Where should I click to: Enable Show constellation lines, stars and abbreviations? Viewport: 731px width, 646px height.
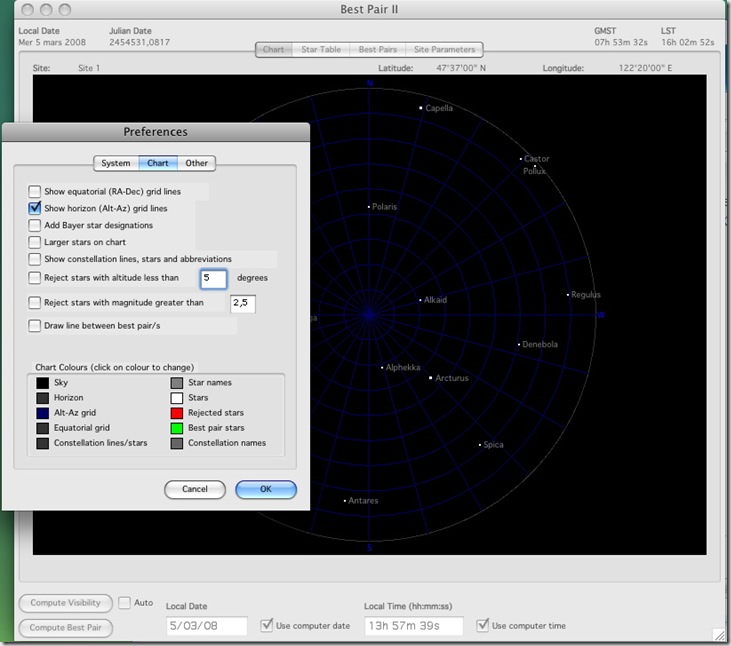pyautogui.click(x=34, y=259)
